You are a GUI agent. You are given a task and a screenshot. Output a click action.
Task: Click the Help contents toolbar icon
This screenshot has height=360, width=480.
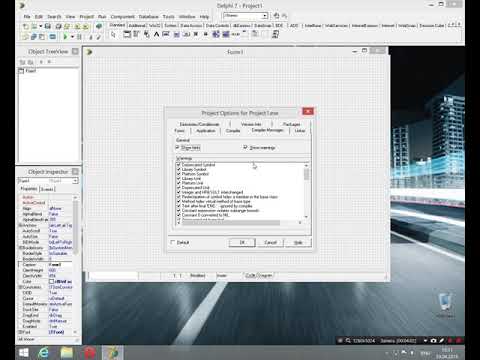[99, 26]
